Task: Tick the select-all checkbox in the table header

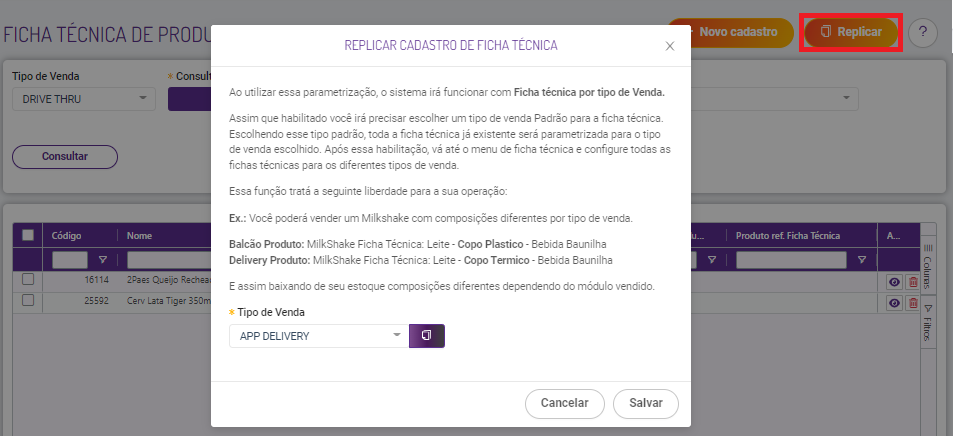Action: (x=28, y=236)
